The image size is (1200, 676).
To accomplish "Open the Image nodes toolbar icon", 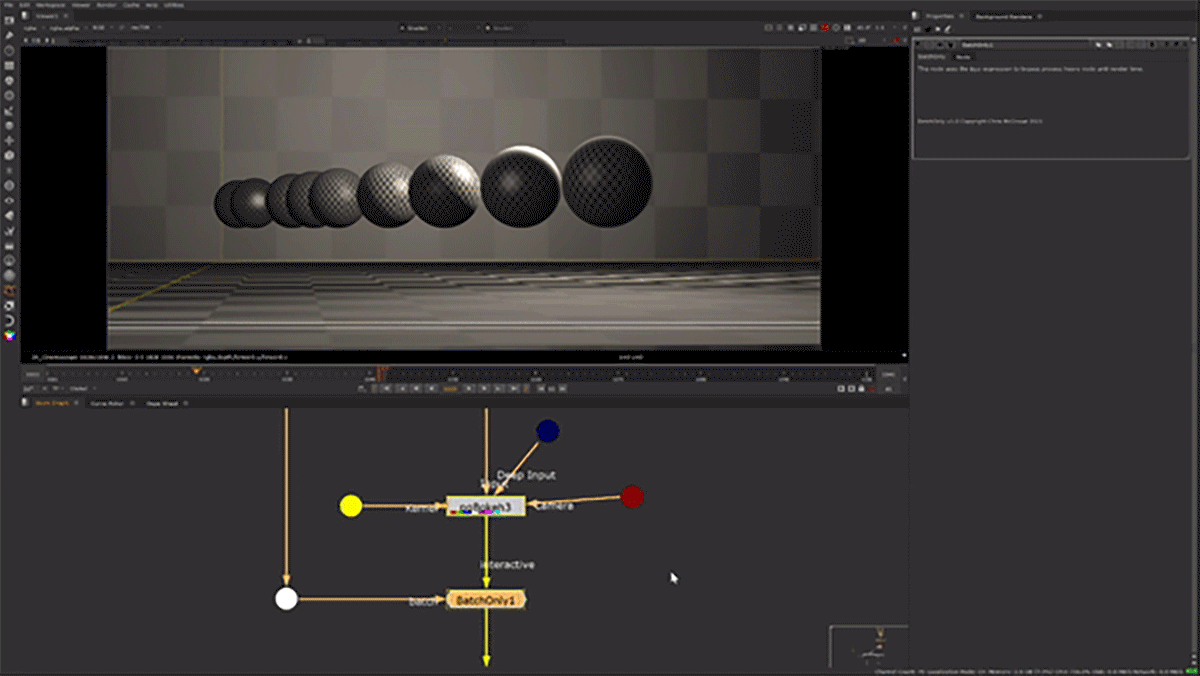I will [9, 21].
